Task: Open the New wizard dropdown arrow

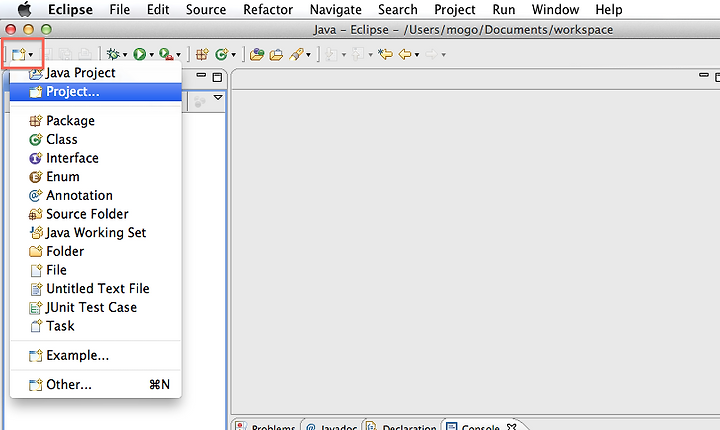Action: coord(31,55)
